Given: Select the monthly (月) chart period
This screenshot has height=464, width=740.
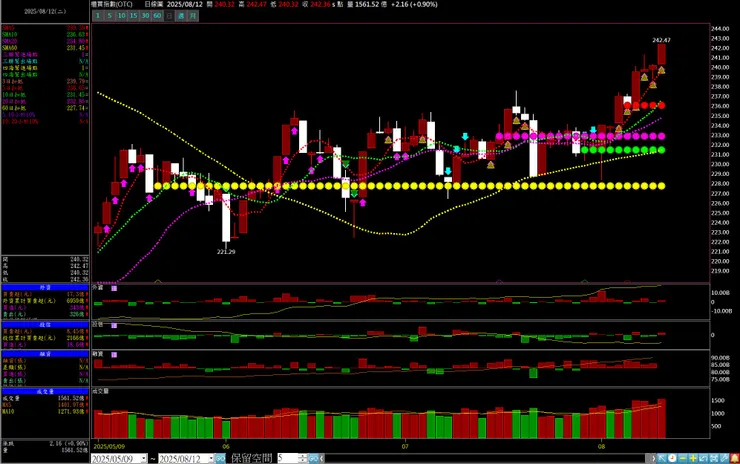Looking at the screenshot, I should (x=193, y=16).
